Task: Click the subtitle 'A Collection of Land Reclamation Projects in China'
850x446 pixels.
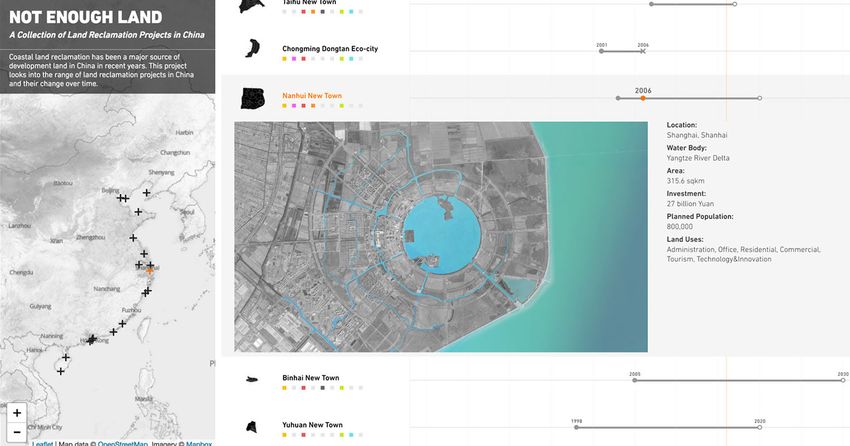Action: pos(107,35)
